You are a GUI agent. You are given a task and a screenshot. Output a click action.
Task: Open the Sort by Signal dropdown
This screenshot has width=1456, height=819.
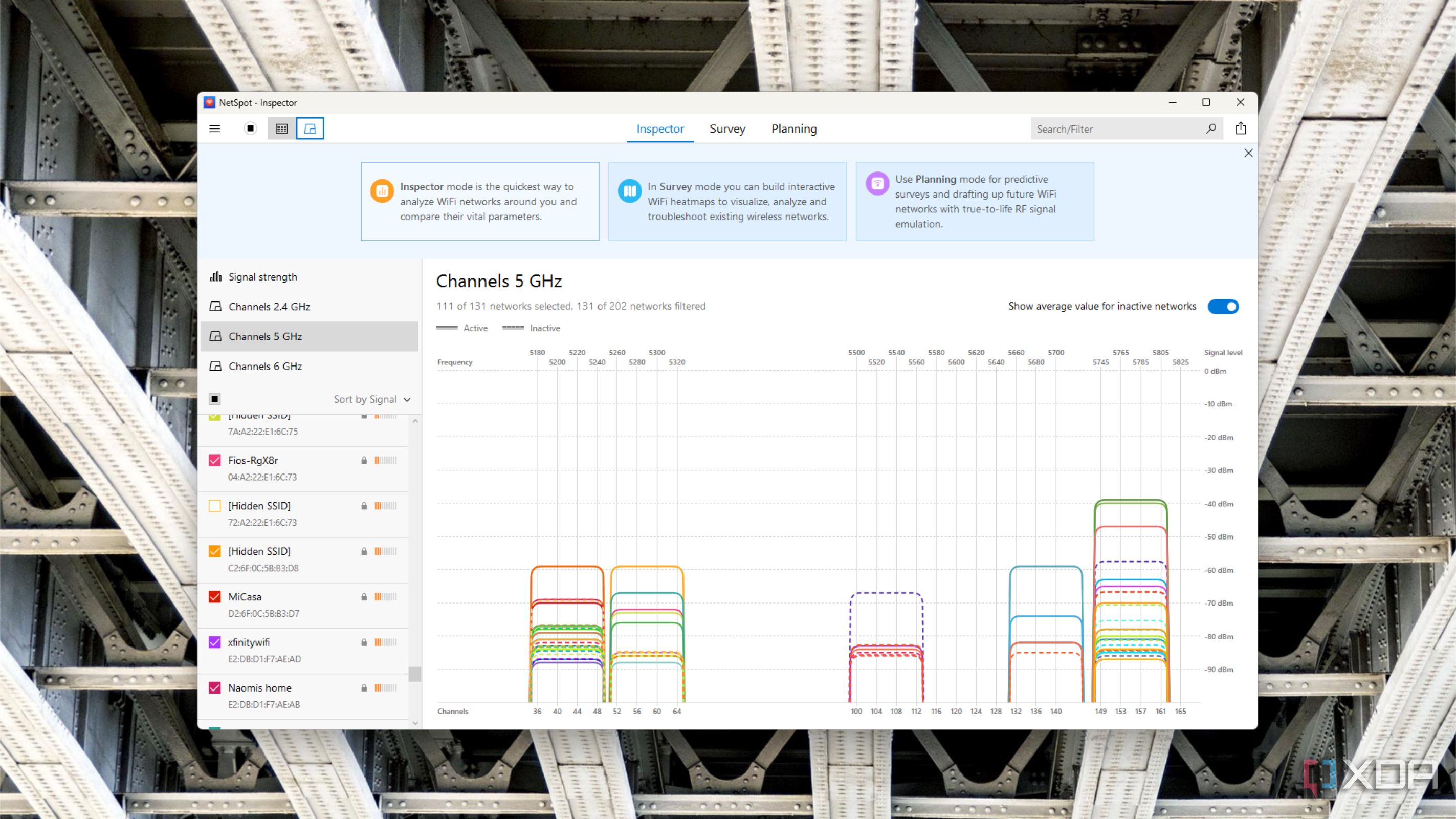(372, 399)
